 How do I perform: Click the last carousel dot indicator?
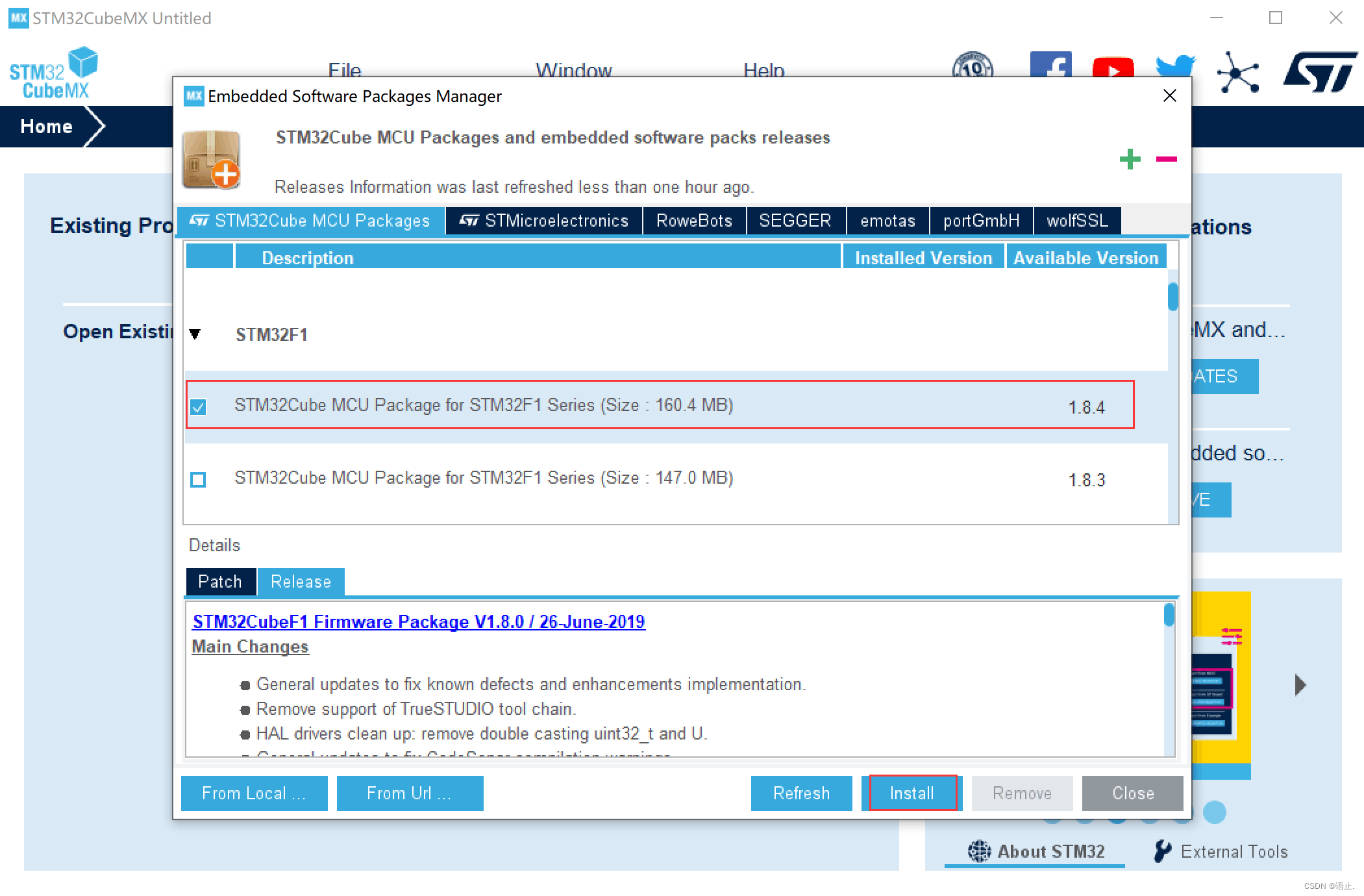[x=1214, y=812]
